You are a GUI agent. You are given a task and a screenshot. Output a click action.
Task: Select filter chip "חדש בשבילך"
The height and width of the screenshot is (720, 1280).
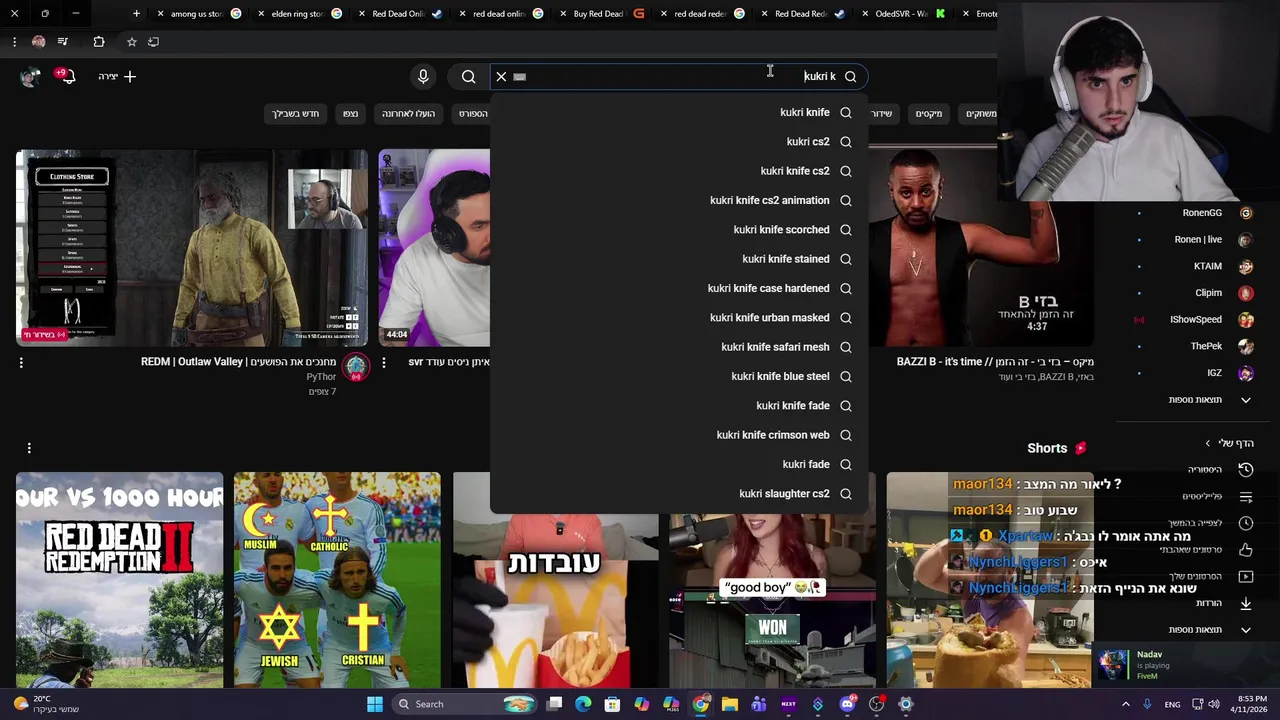[296, 114]
